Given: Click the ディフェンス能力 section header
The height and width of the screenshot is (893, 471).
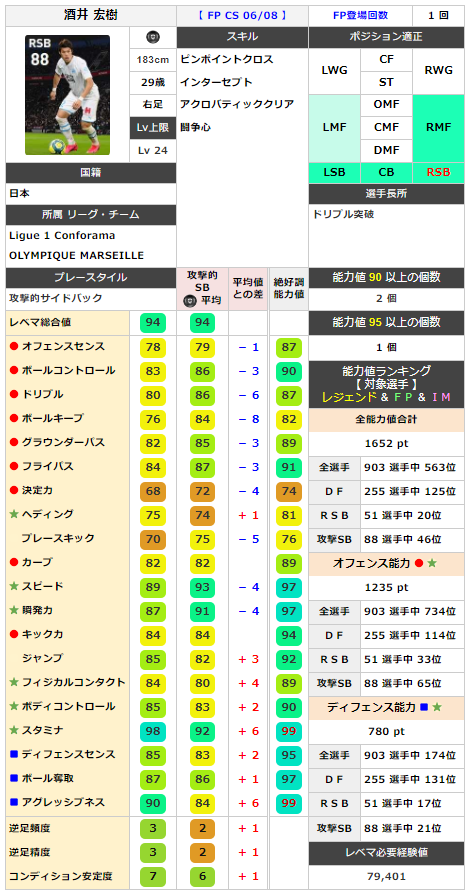Looking at the screenshot, I should coord(387,707).
